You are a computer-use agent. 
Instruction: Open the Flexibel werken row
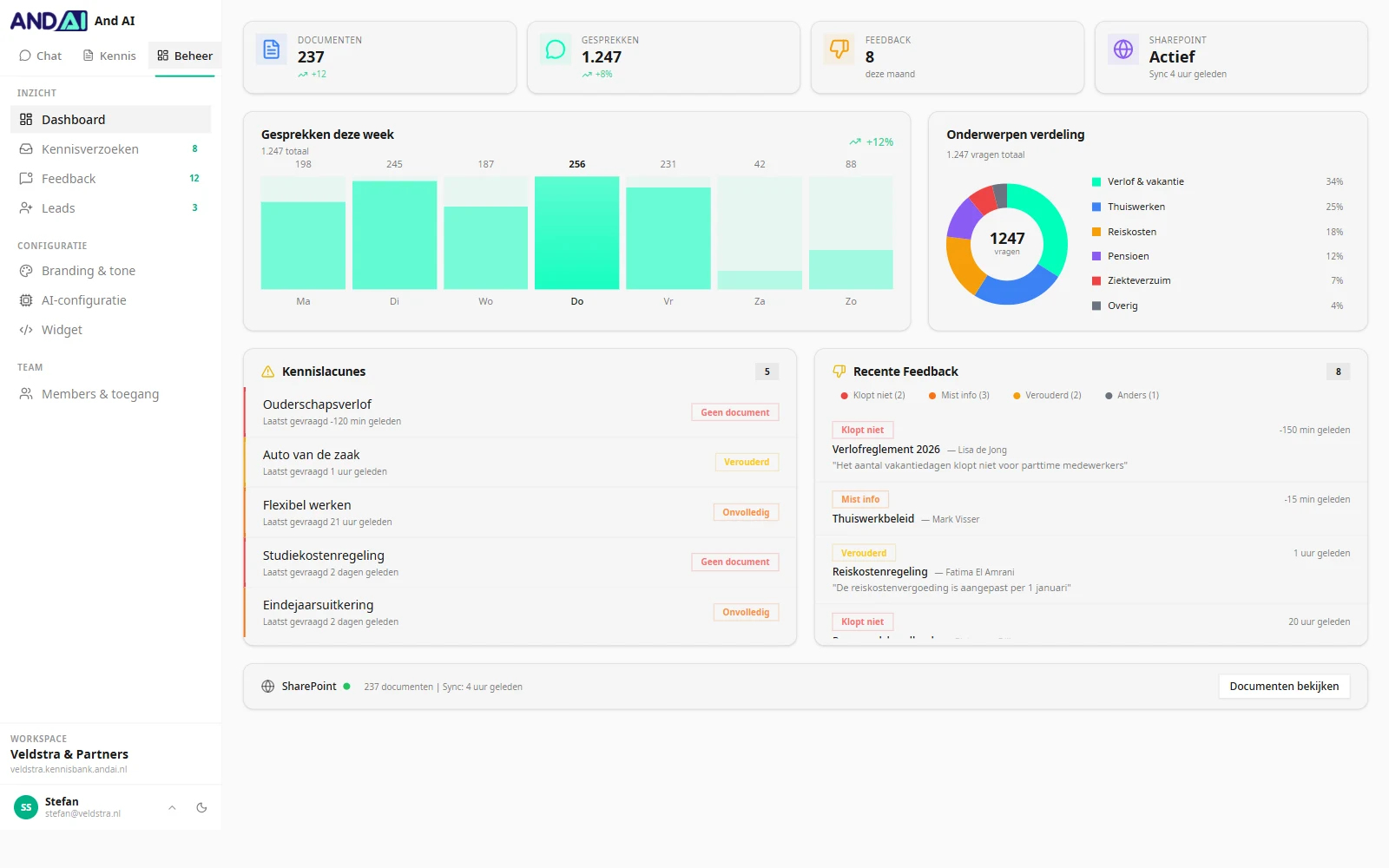pyautogui.click(x=520, y=513)
